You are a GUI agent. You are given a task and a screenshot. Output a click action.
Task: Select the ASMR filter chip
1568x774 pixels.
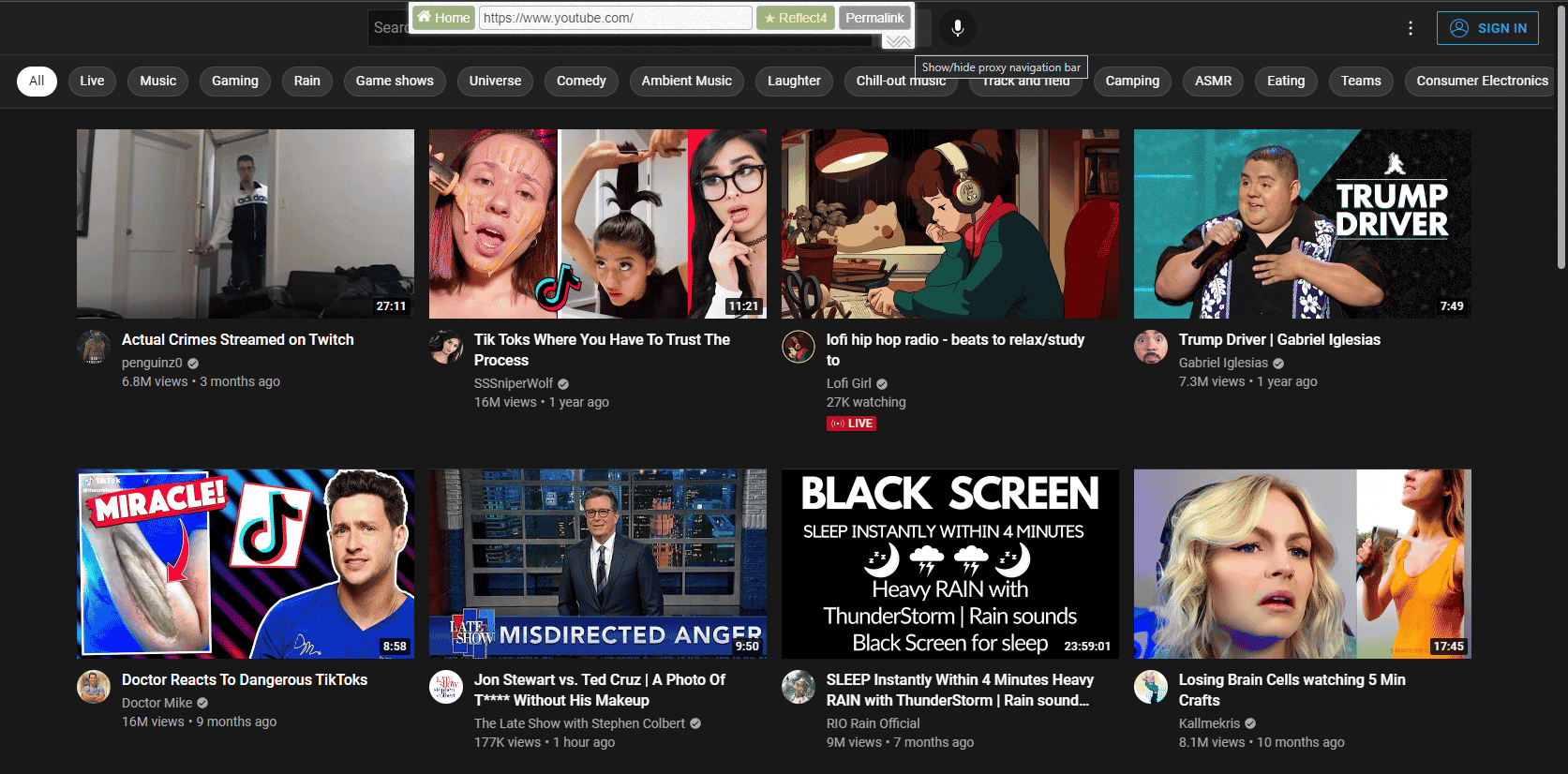1214,81
